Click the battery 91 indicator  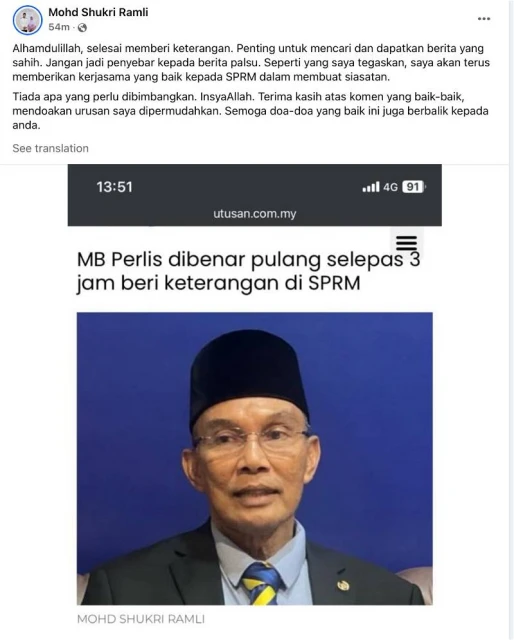[x=414, y=187]
